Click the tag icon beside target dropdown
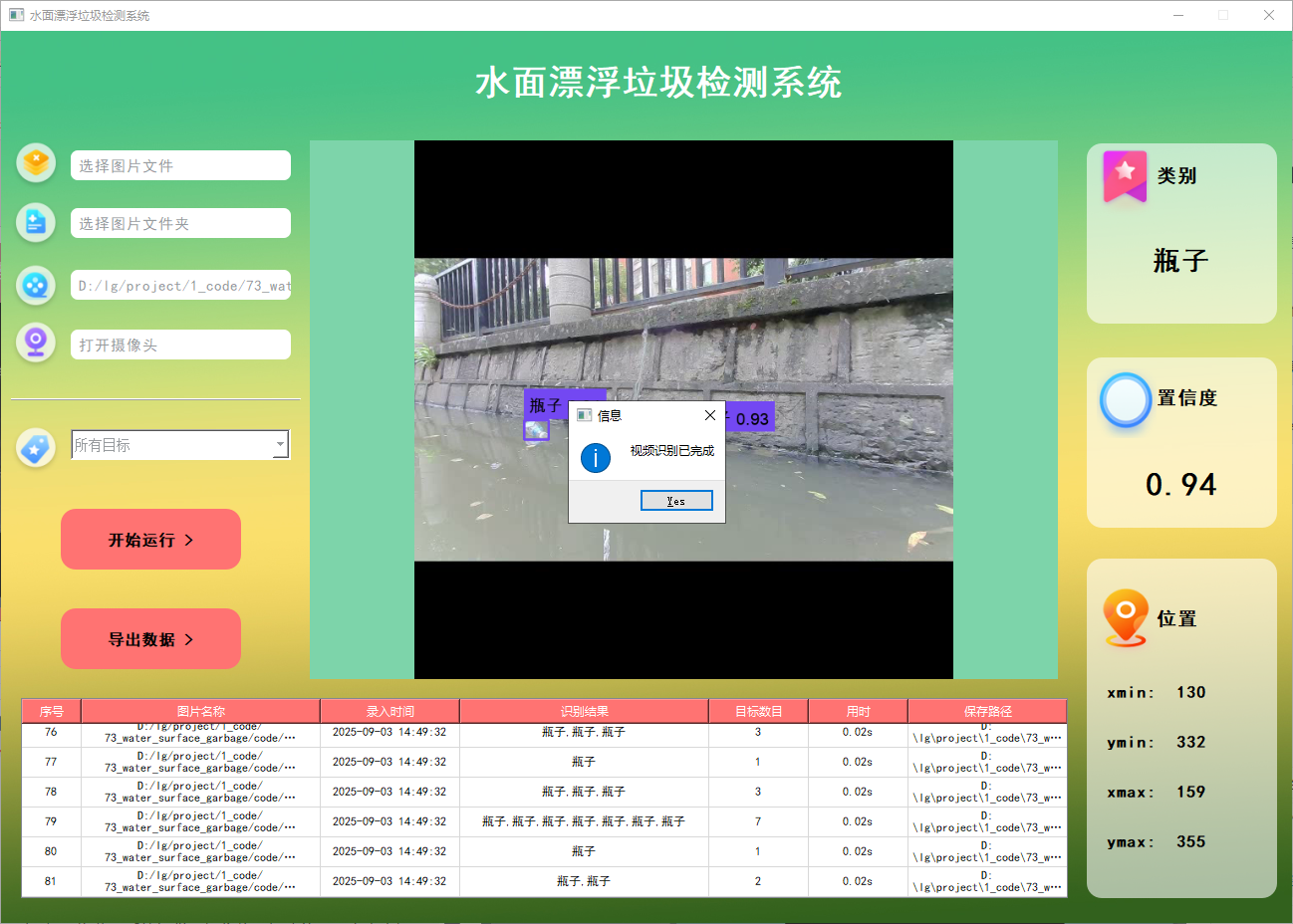 point(36,448)
